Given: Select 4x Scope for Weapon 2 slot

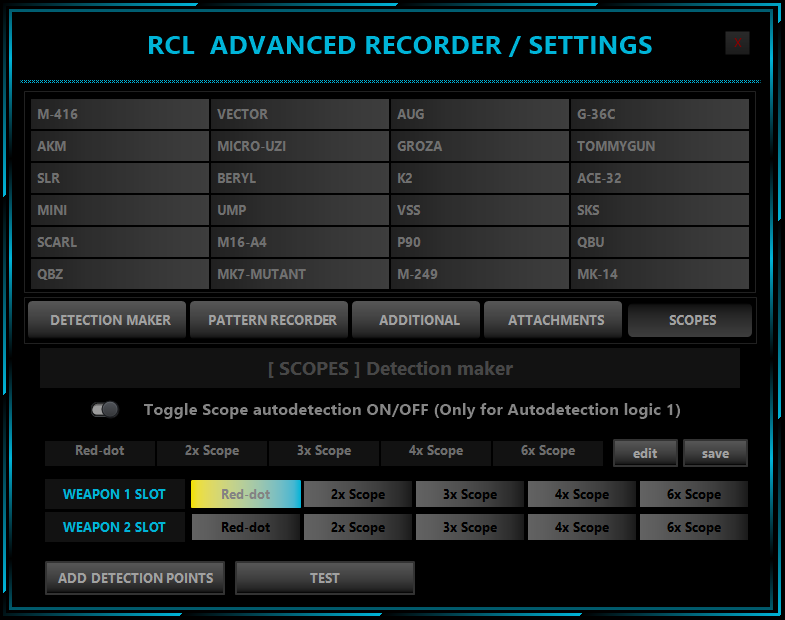Looking at the screenshot, I should [x=582, y=527].
